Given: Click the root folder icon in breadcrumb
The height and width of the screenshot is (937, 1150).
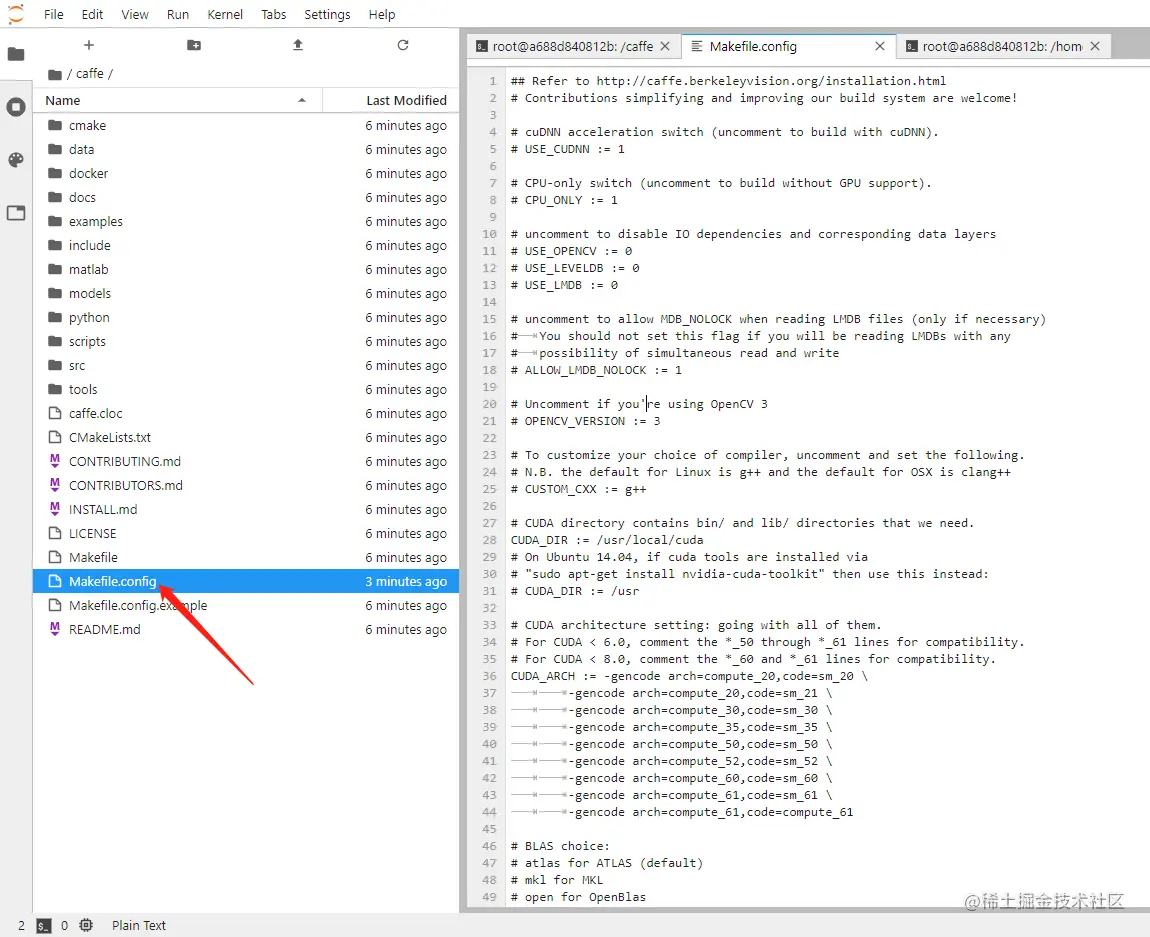Looking at the screenshot, I should [54, 74].
